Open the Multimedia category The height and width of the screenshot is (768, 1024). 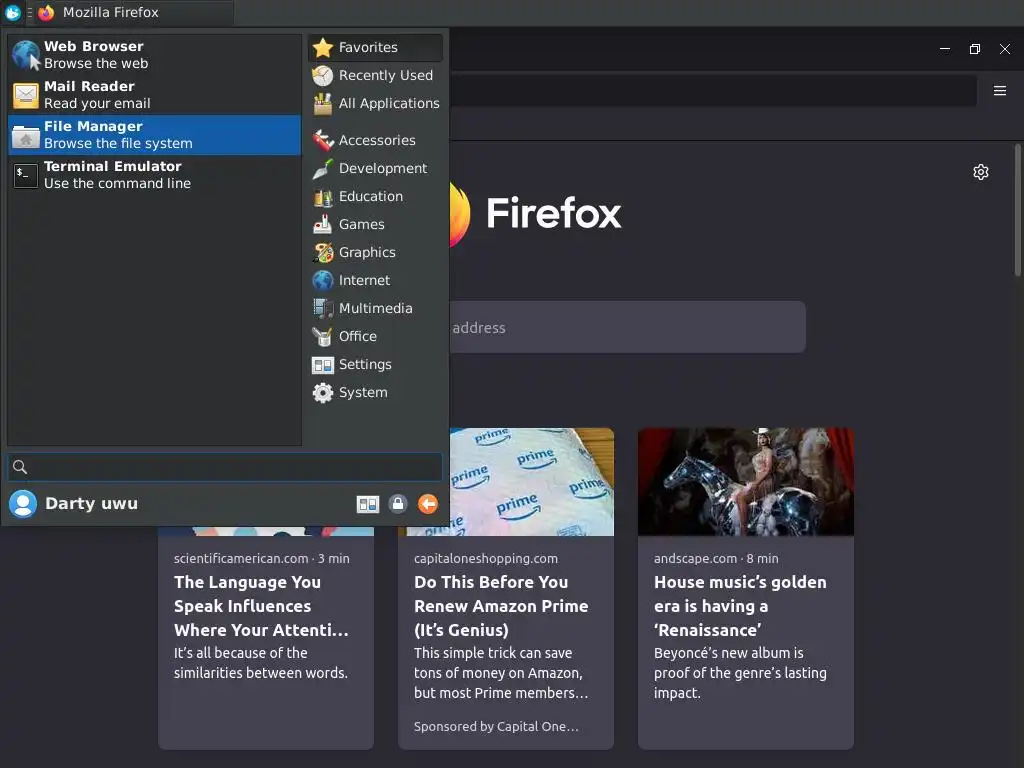click(x=376, y=308)
